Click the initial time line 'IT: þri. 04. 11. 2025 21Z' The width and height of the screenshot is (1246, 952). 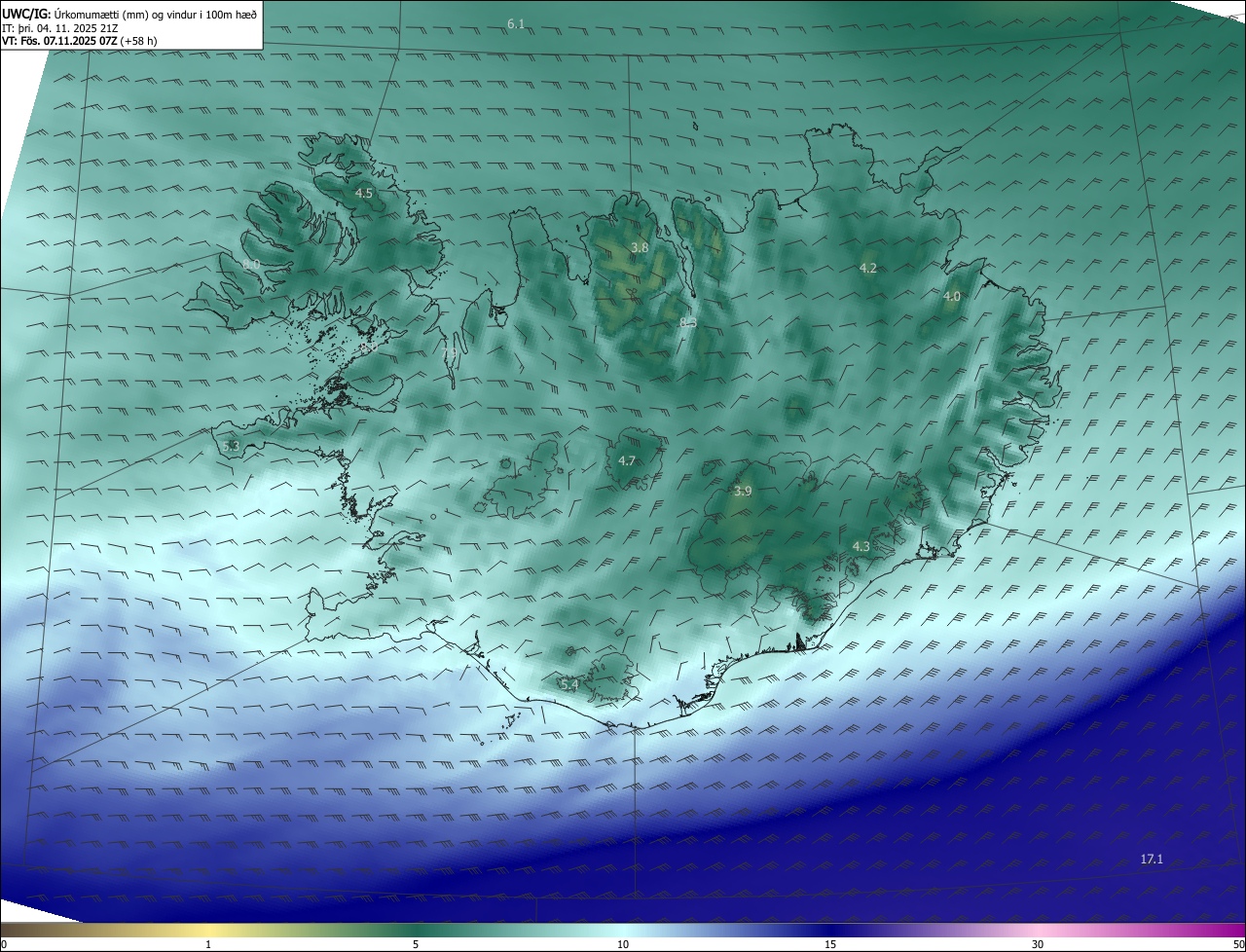coord(60,28)
